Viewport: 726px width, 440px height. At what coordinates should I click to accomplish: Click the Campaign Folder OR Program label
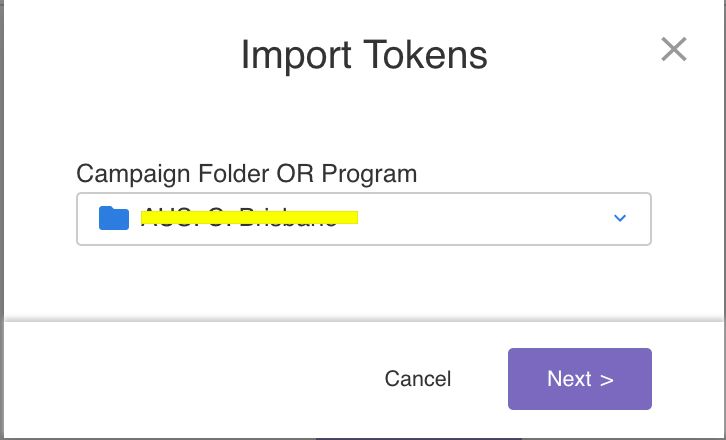point(246,173)
